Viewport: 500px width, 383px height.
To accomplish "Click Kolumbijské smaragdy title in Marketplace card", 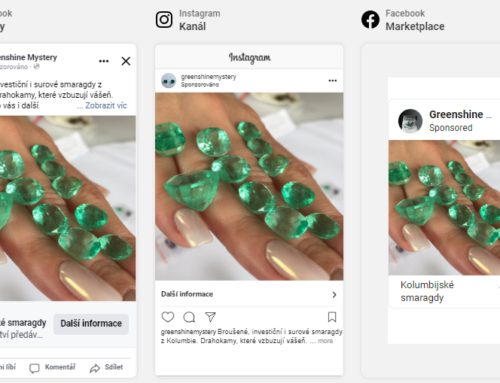I will click(x=427, y=291).
